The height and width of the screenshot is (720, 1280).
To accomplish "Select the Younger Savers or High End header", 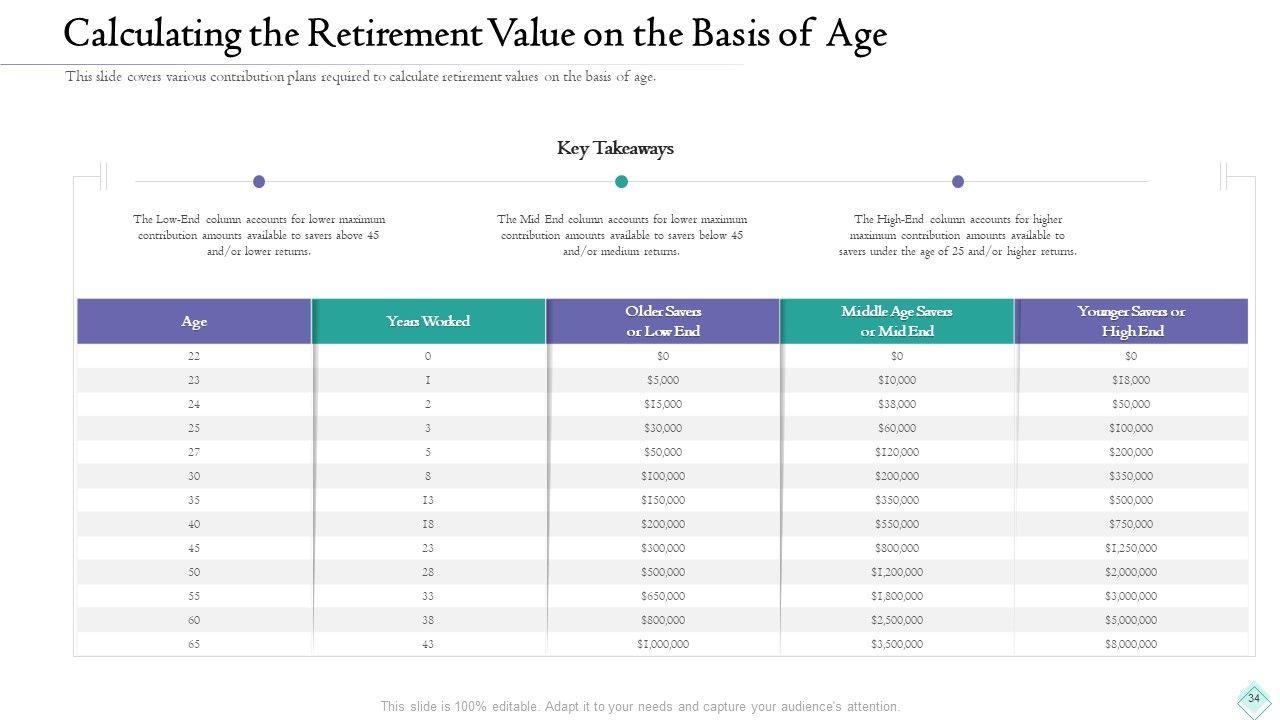I will 1131,322.
